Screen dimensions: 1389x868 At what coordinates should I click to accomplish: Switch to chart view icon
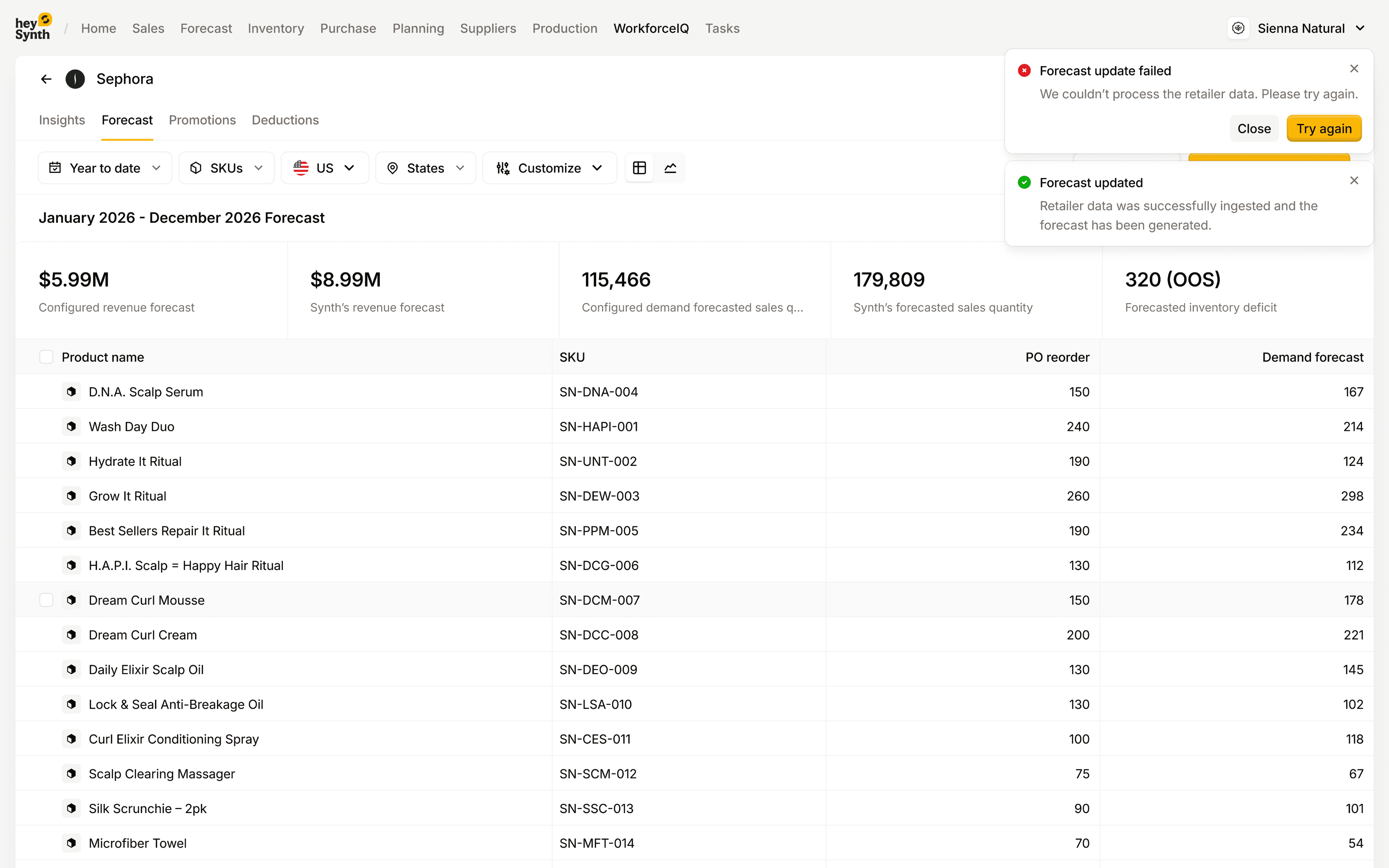click(x=670, y=167)
